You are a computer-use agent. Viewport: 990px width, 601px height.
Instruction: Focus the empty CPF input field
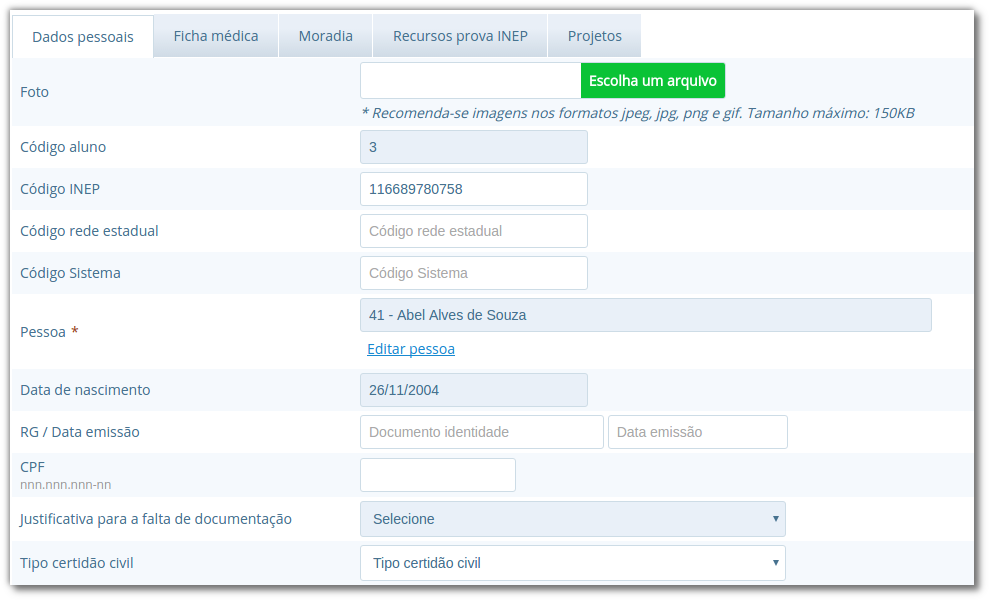437,475
